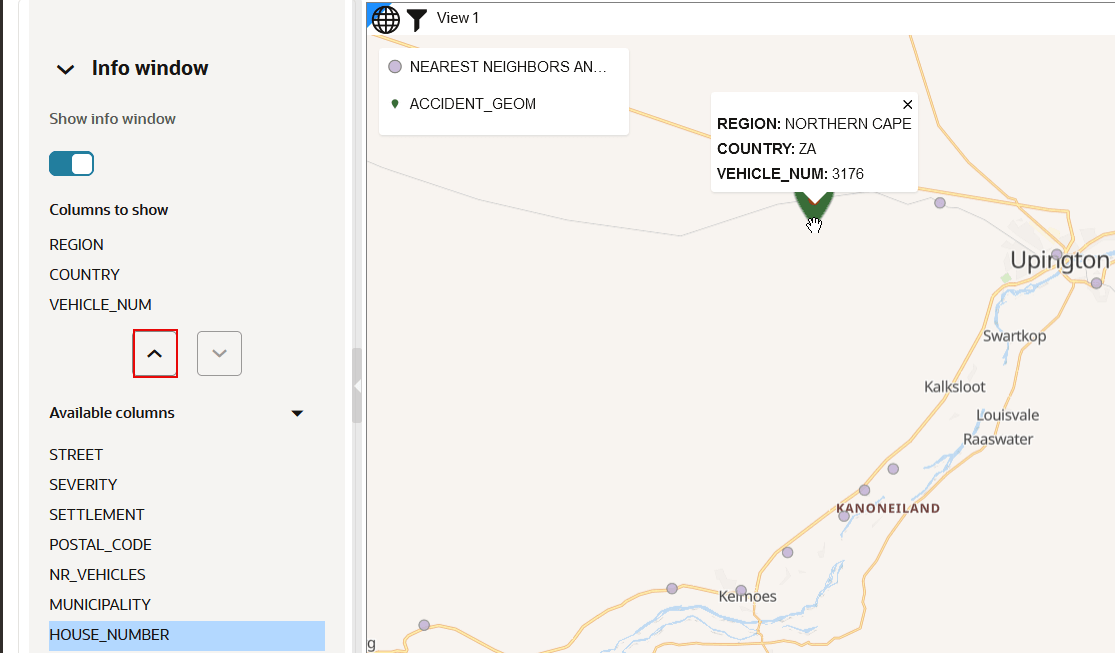This screenshot has width=1115, height=653.
Task: Click the NEAREST NEIGHBORS circle in the legend
Action: click(395, 67)
